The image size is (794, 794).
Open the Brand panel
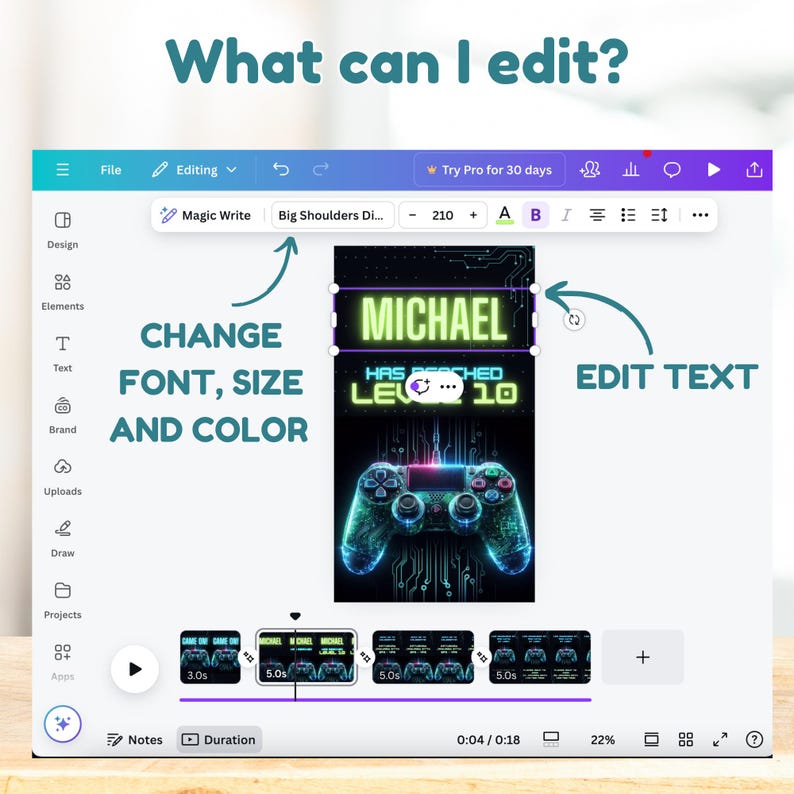coord(62,416)
